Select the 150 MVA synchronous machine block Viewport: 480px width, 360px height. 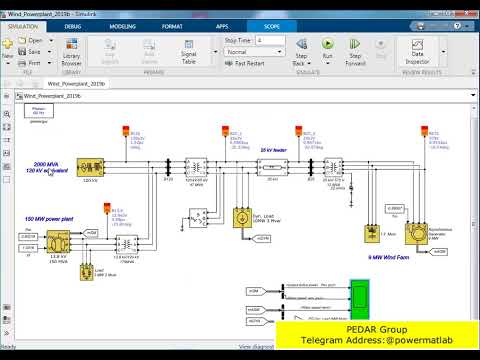point(58,242)
